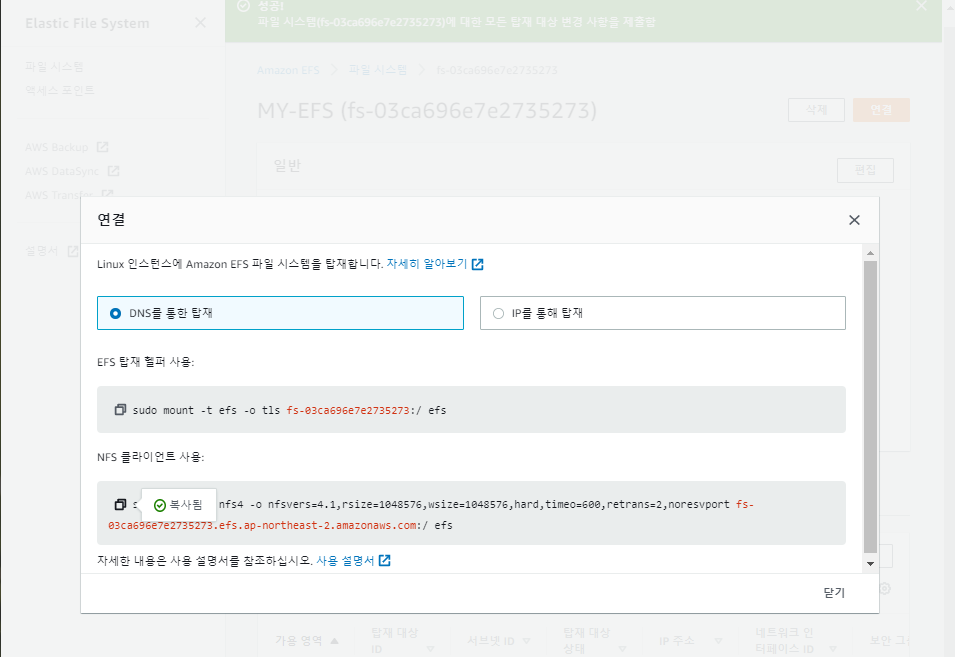Copy the NFS client mount command
The width and height of the screenshot is (955, 657).
point(121,504)
